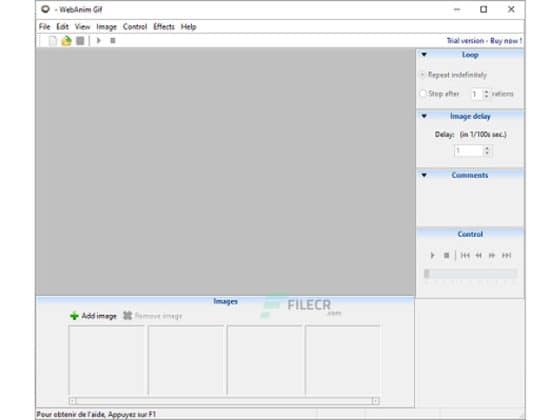560x420 pixels.
Task: Jump to last frame in Control panel
Action: 506,255
